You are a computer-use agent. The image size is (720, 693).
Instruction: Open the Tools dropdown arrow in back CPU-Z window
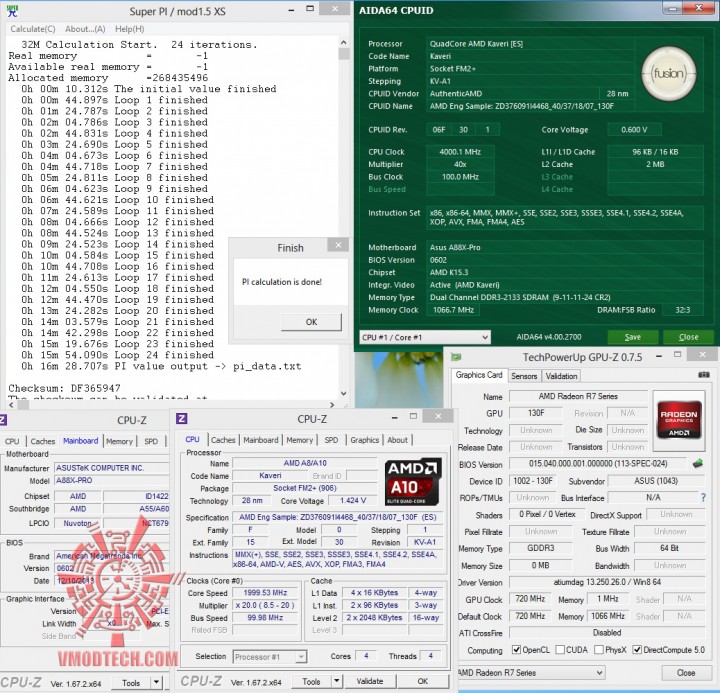[x=157, y=682]
